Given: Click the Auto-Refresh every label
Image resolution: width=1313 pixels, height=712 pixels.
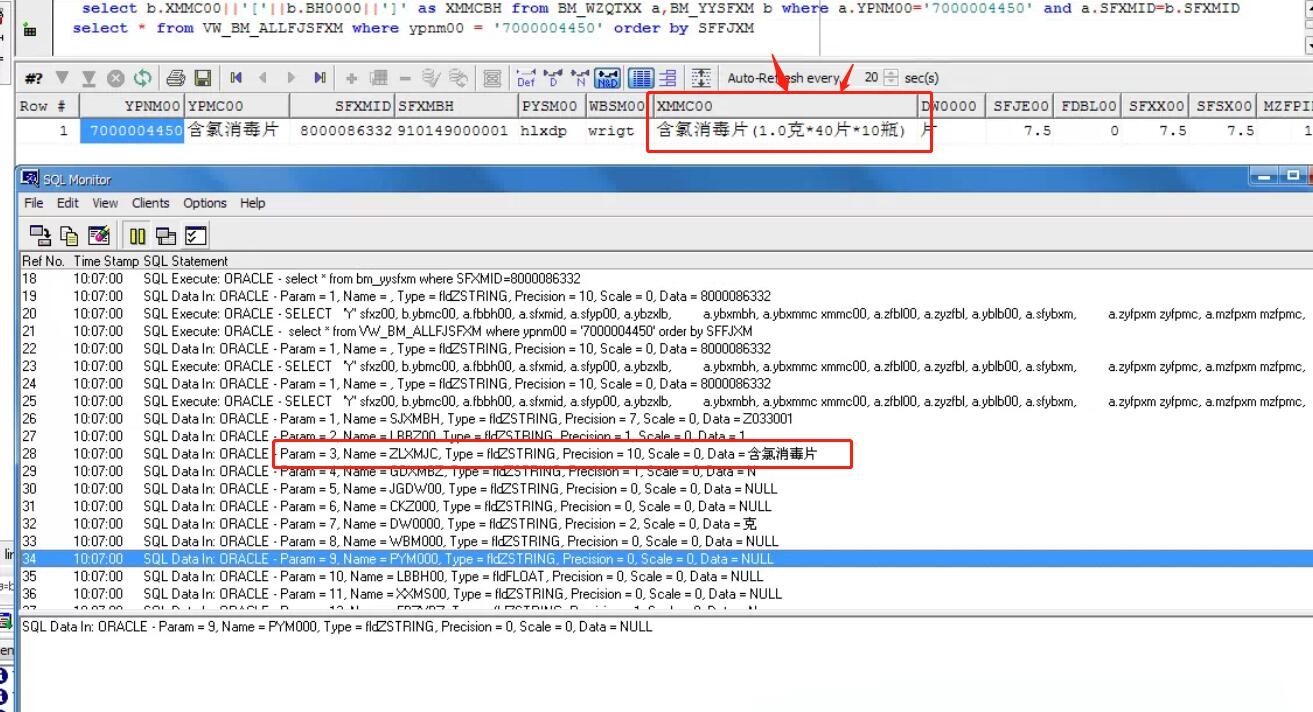Looking at the screenshot, I should pyautogui.click(x=783, y=78).
